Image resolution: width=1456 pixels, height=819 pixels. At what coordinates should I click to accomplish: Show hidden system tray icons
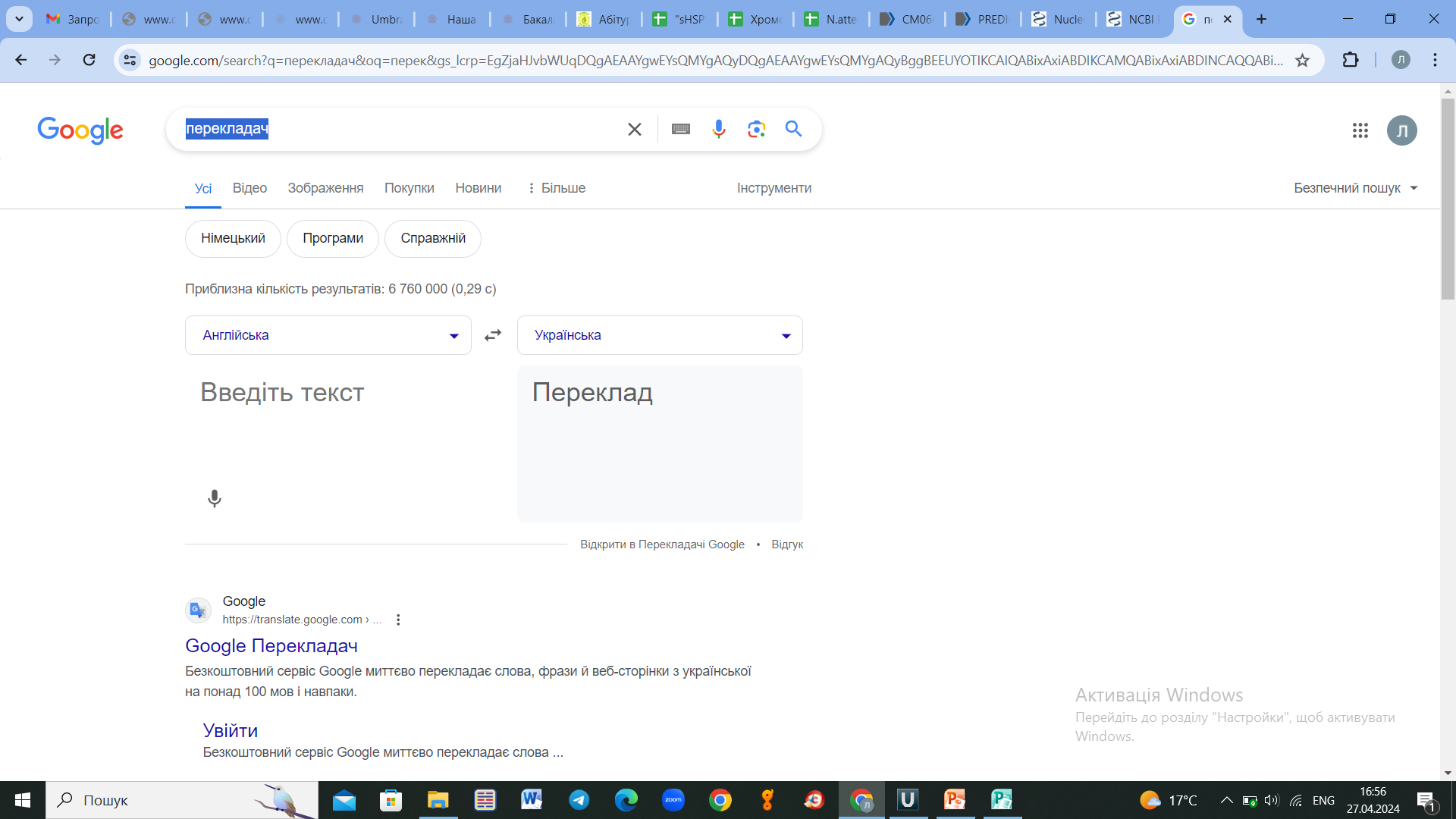(x=1226, y=800)
